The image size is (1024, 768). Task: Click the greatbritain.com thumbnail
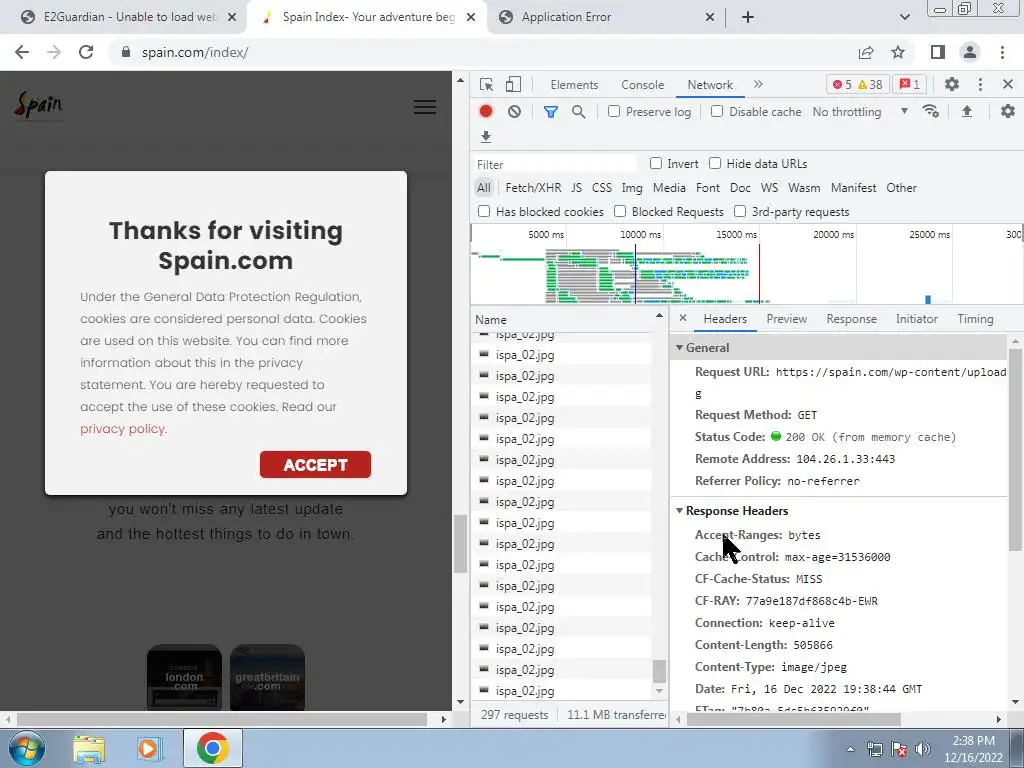[x=267, y=677]
